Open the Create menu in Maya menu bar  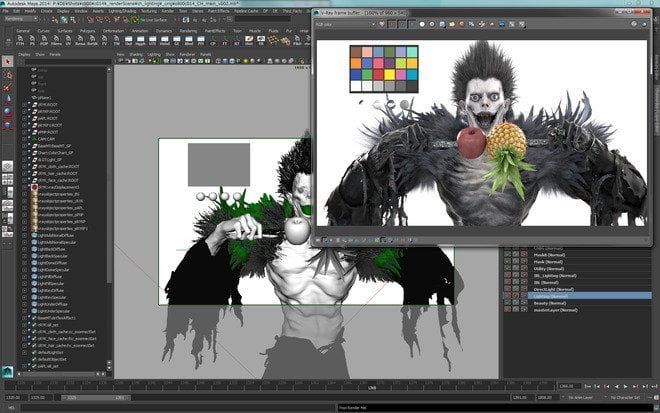coord(47,11)
